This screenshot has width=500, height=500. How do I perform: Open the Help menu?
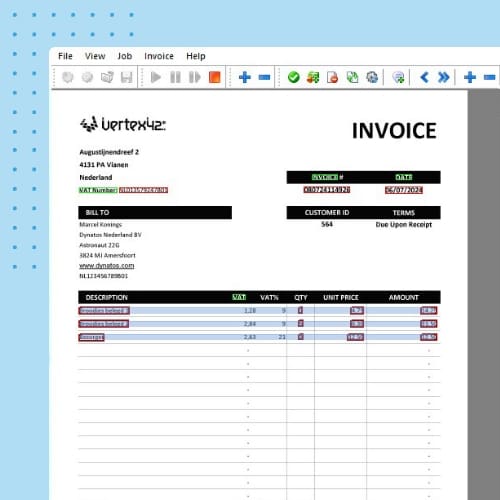pyautogui.click(x=196, y=56)
